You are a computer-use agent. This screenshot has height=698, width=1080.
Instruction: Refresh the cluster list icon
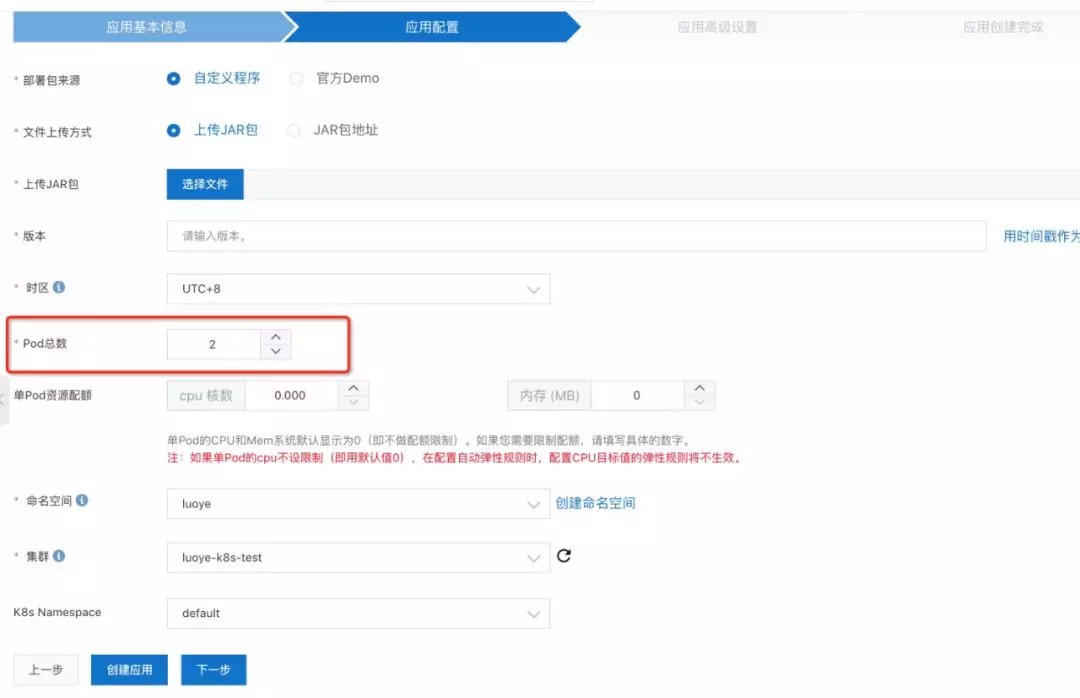pos(563,555)
